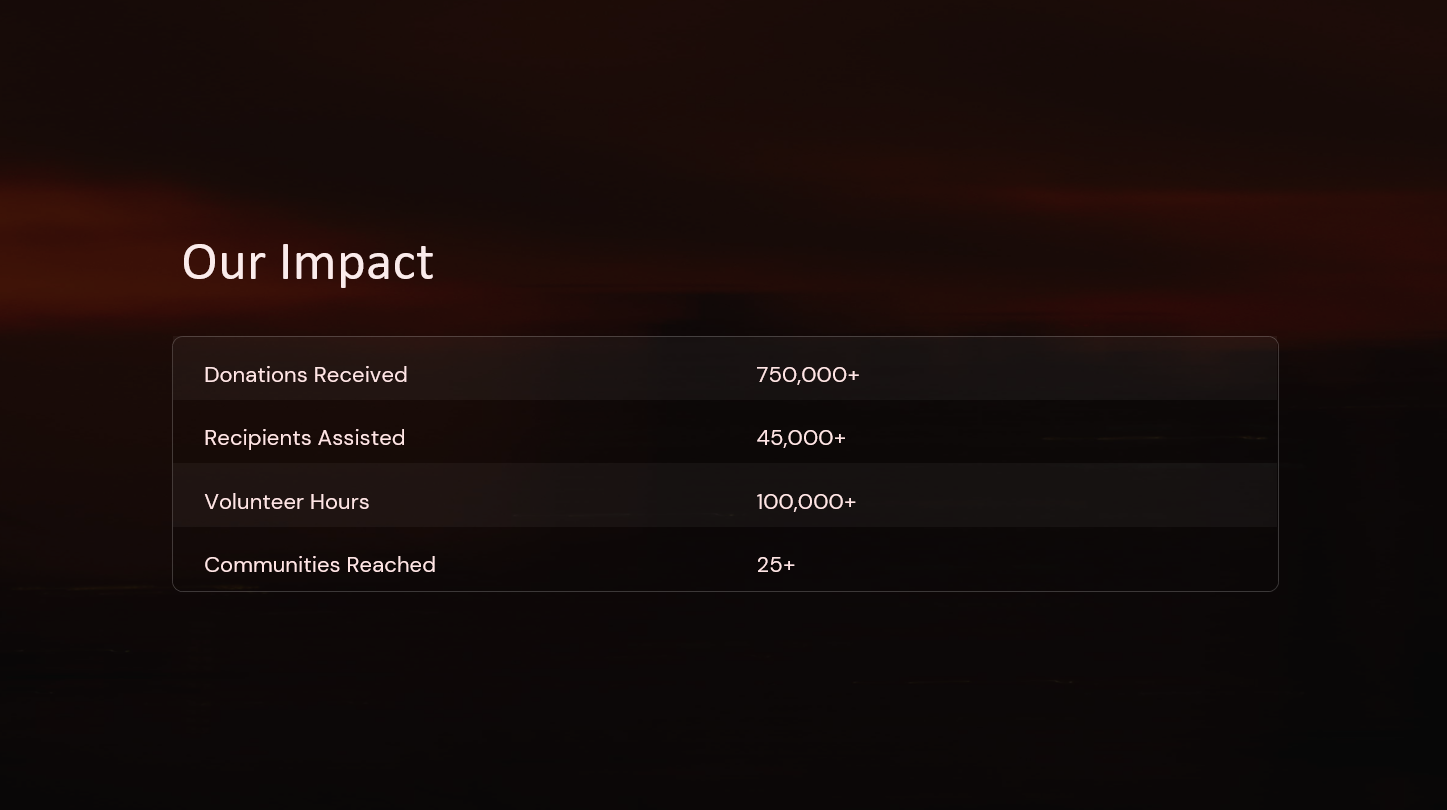Click the word Hours in third row
The image size is (1447, 810).
coord(340,502)
